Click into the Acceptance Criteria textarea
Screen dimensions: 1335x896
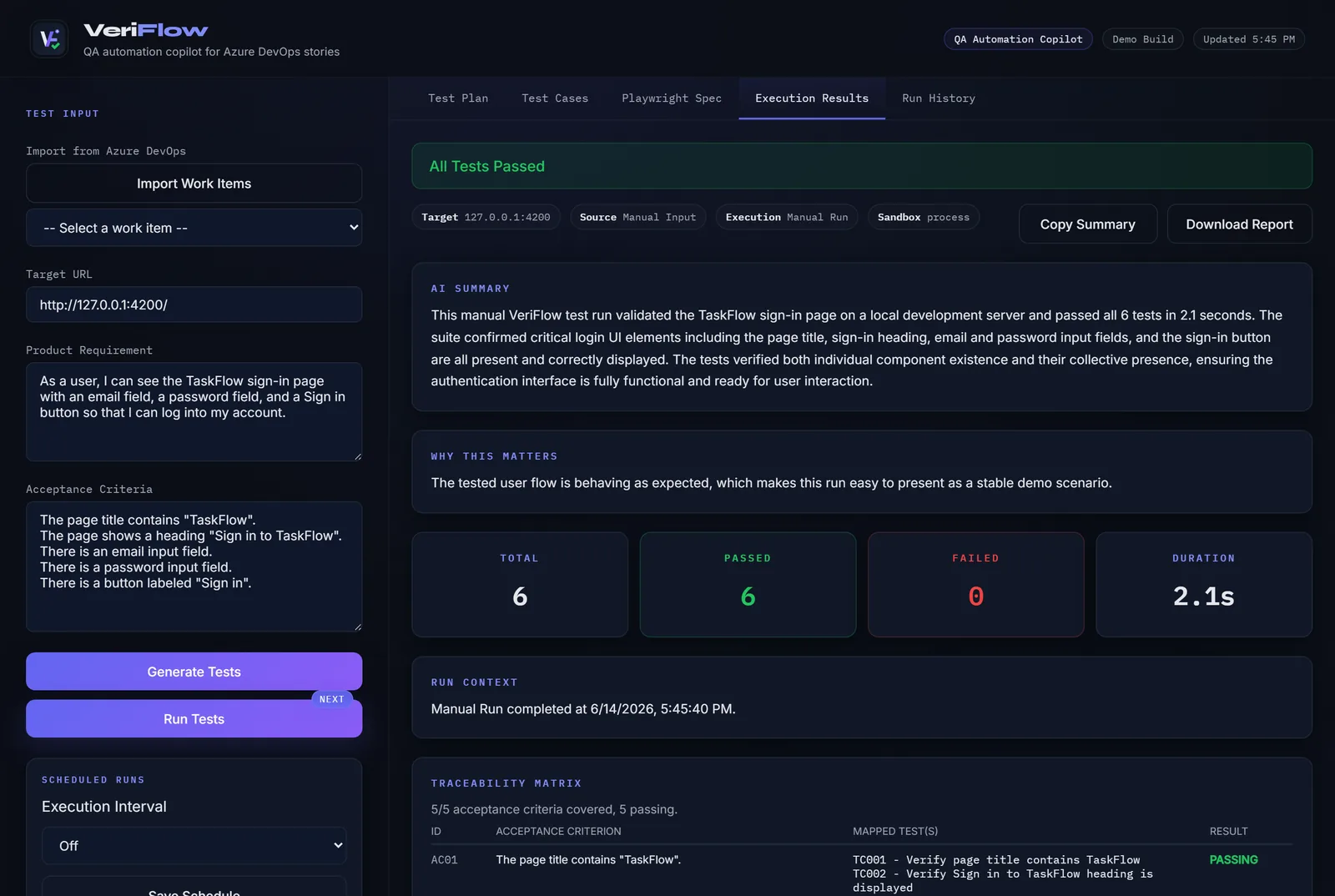click(194, 566)
